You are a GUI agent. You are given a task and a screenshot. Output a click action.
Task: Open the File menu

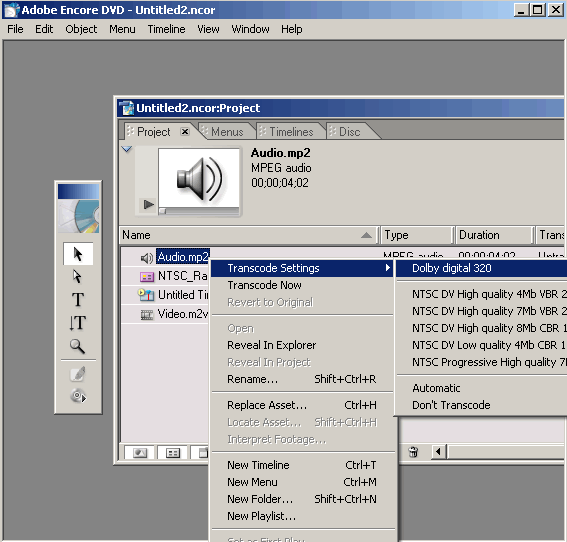tap(15, 29)
